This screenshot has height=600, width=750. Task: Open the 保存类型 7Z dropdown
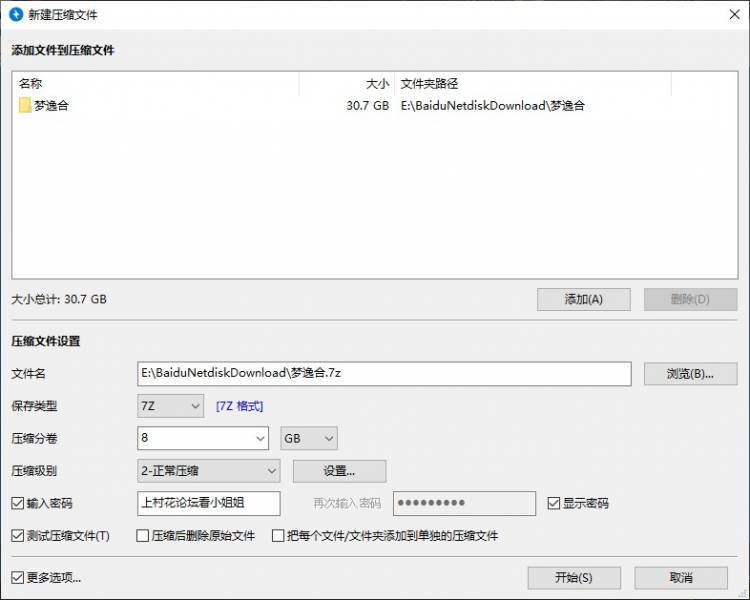[x=170, y=406]
